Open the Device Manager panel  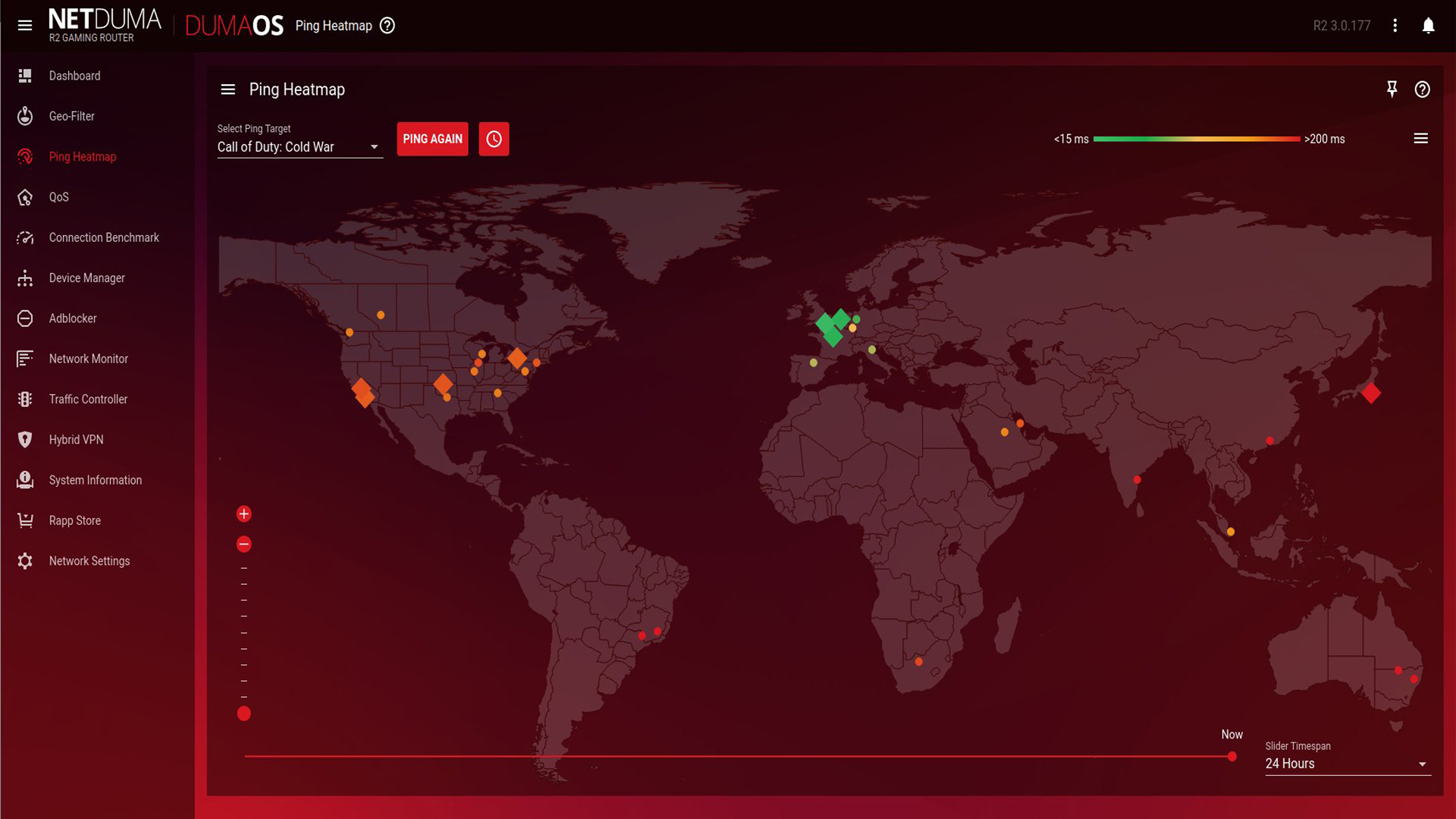click(25, 278)
